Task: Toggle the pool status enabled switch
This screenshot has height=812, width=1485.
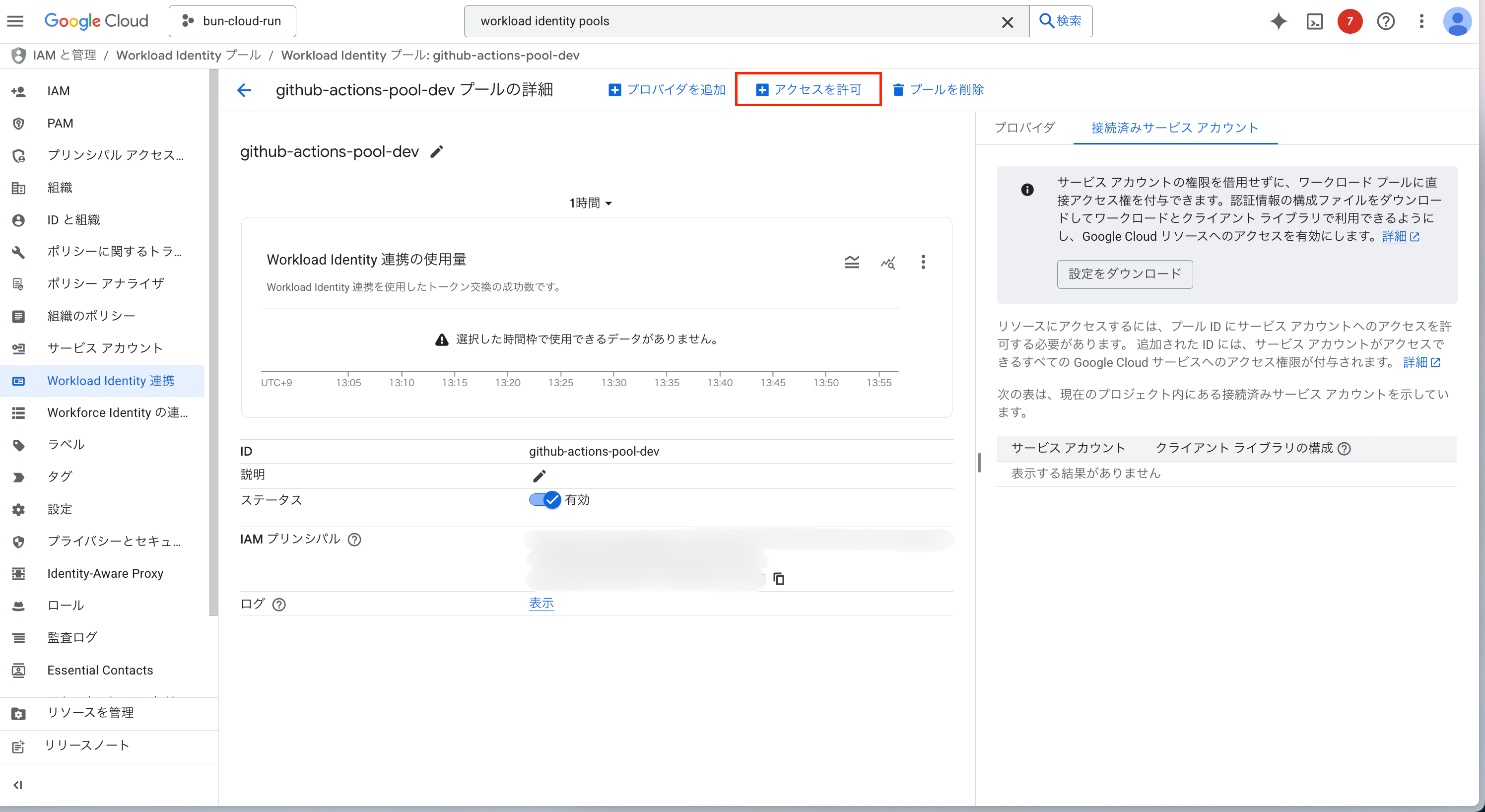Action: (x=545, y=500)
